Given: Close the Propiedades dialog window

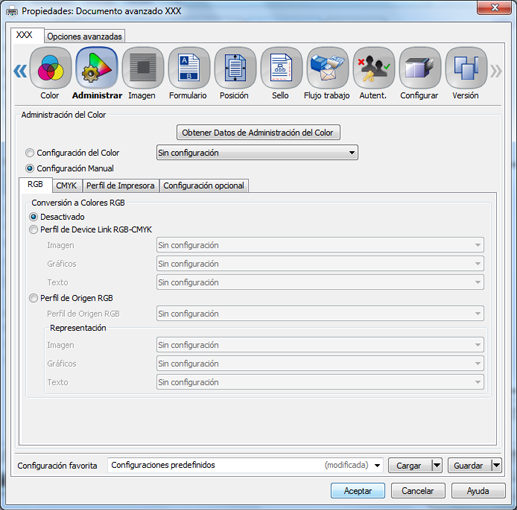Looking at the screenshot, I should point(494,7).
